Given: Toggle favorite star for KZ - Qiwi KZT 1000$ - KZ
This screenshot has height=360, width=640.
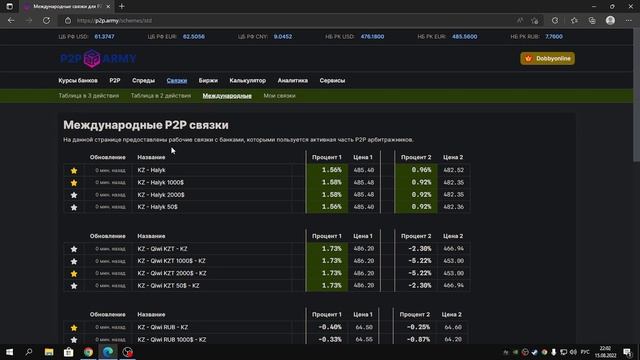Looking at the screenshot, I should pos(74,261).
